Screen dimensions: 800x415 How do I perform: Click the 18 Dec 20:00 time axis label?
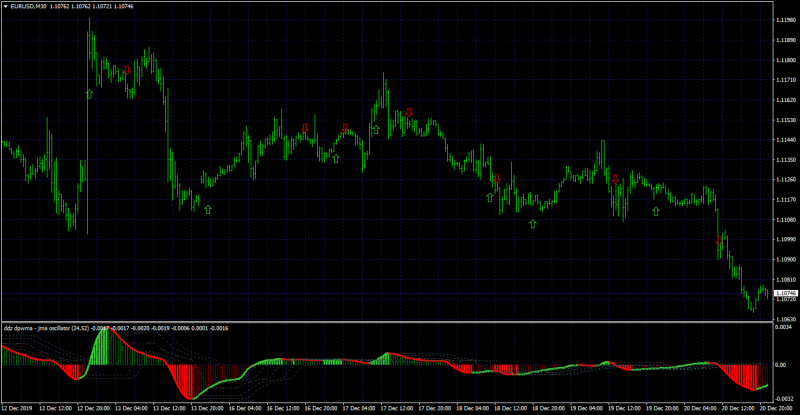click(549, 408)
